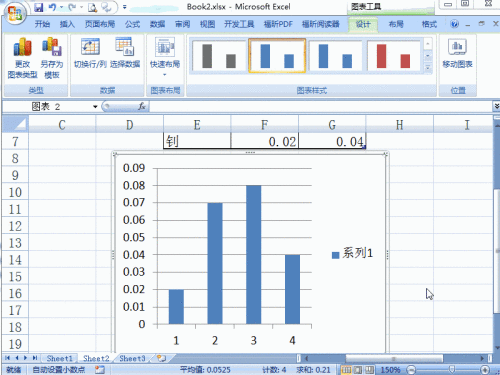The width and height of the screenshot is (500, 375).
Task: Click the Name Box showing 图表 2
Action: [47, 107]
